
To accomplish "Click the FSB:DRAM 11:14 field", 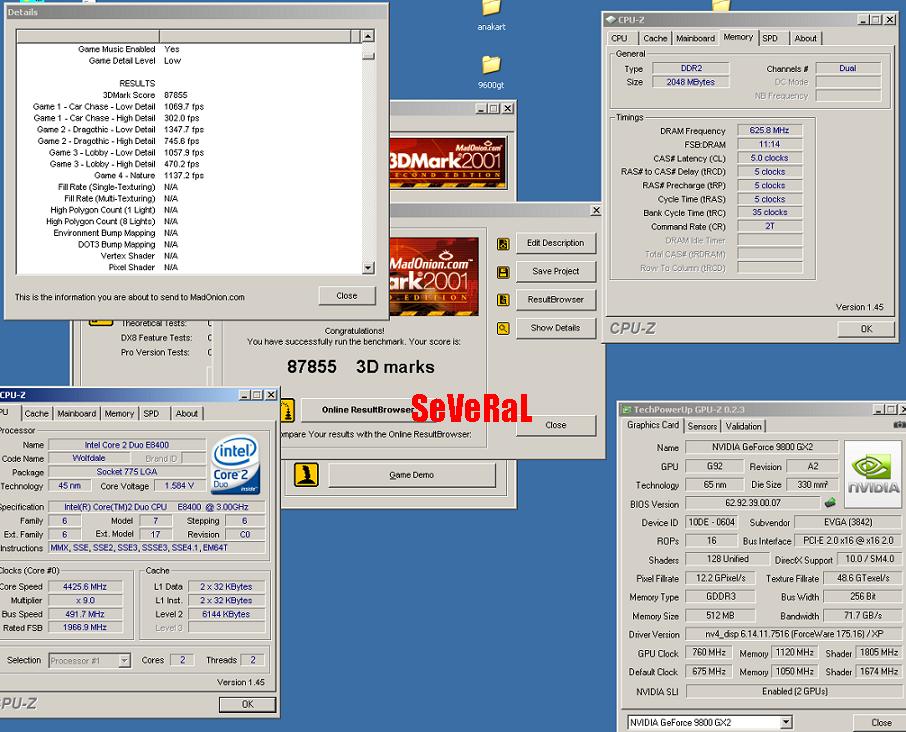I will (x=769, y=144).
